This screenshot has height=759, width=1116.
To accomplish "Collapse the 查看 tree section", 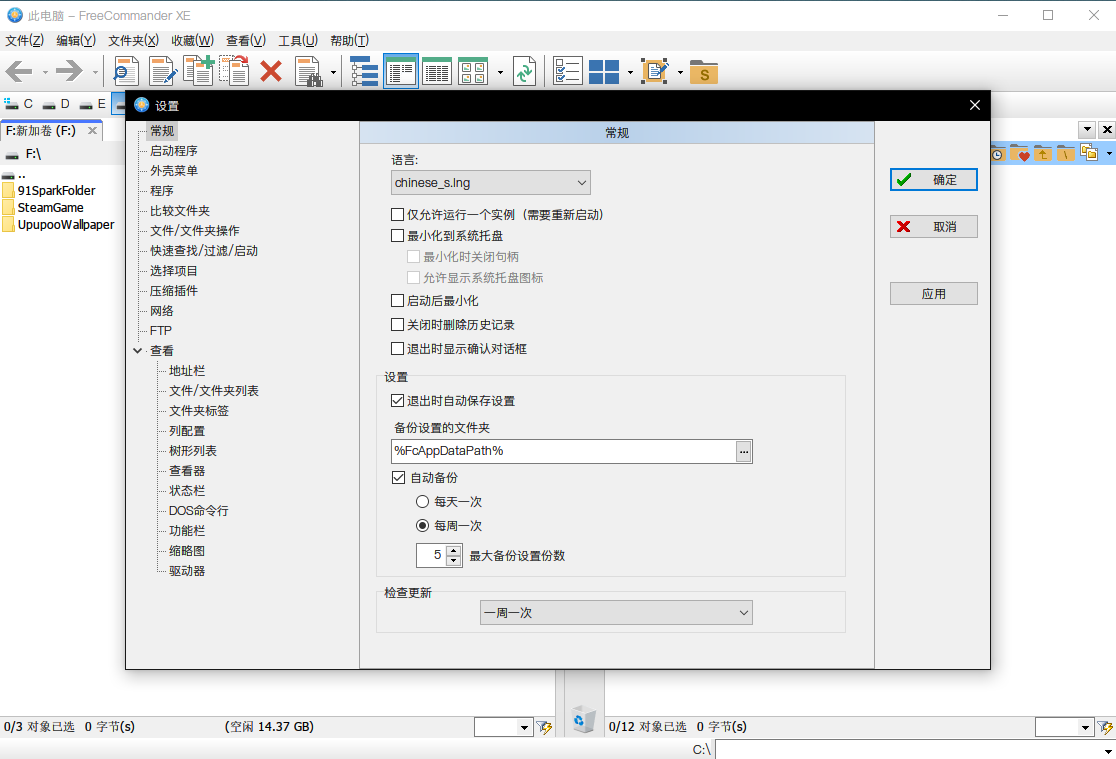I will click(137, 350).
